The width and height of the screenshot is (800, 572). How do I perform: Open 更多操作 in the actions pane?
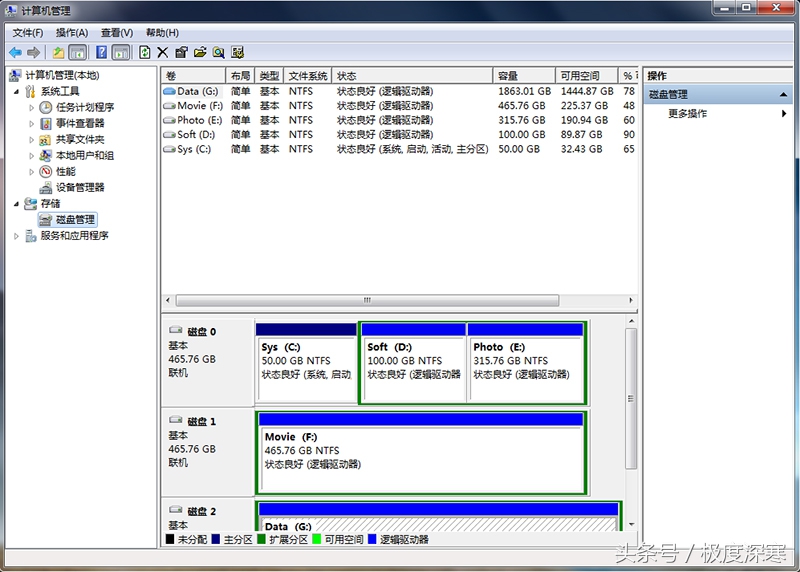point(688,114)
